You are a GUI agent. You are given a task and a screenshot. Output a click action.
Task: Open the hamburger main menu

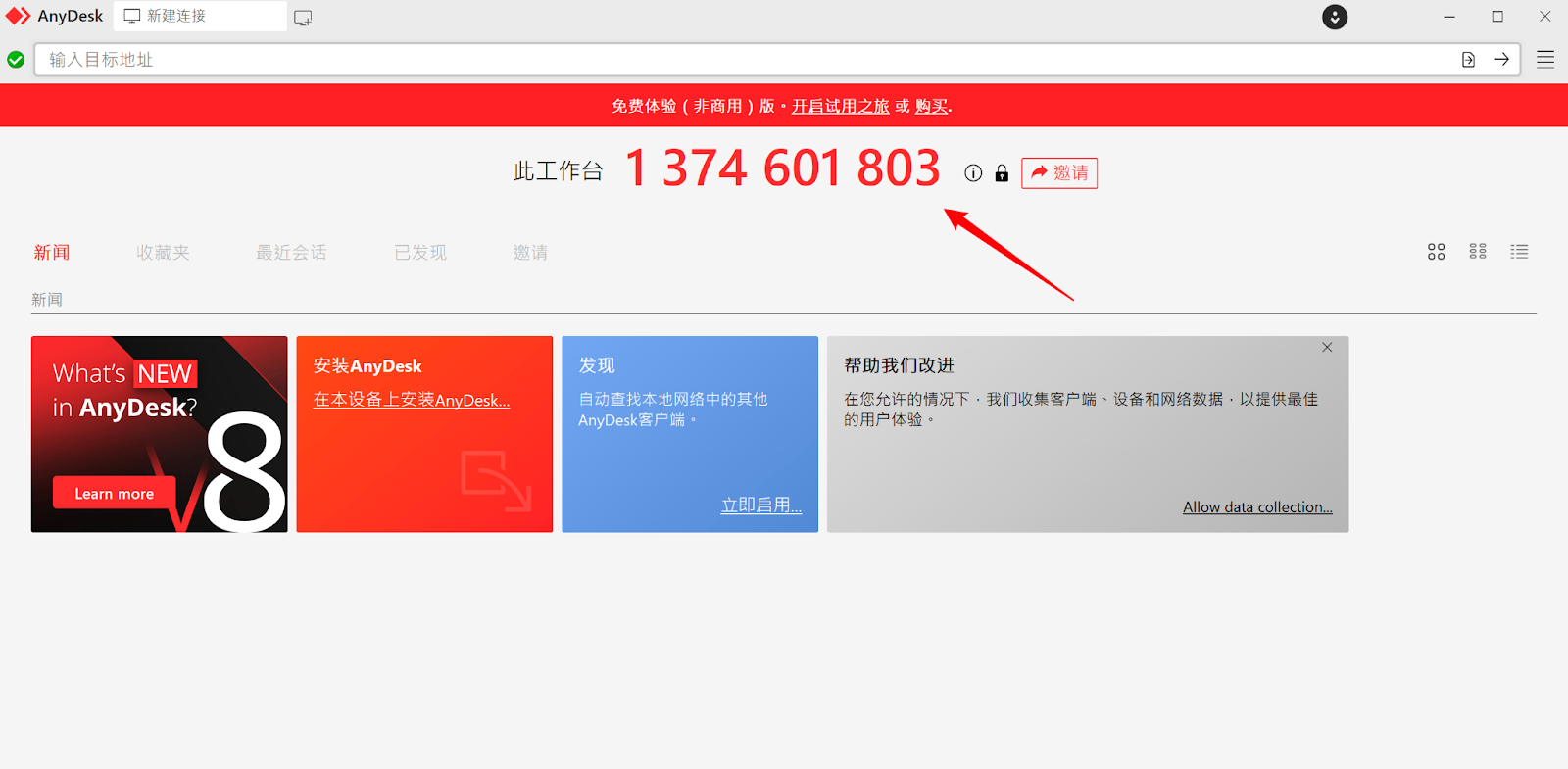pos(1545,60)
